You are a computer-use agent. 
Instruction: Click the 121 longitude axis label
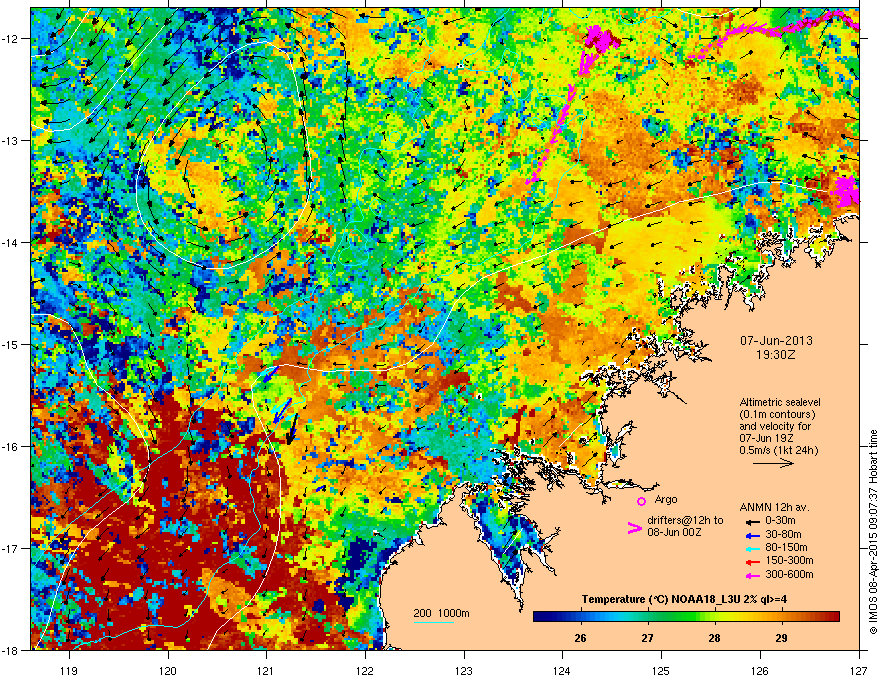[266, 670]
